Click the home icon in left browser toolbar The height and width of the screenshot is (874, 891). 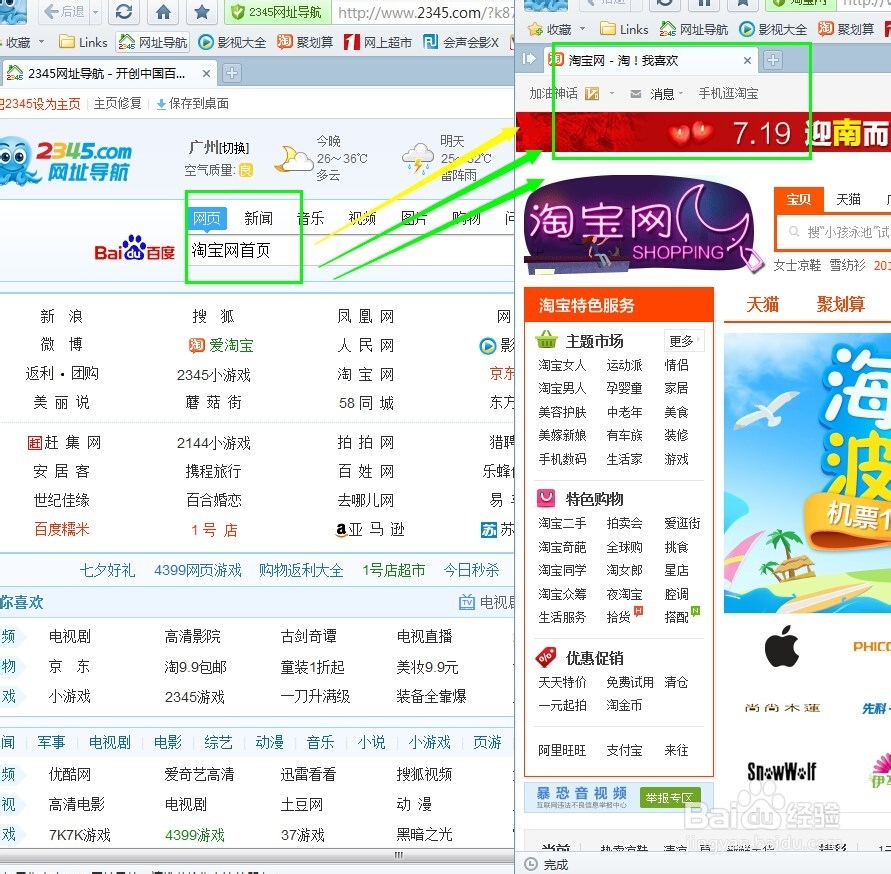click(x=163, y=11)
